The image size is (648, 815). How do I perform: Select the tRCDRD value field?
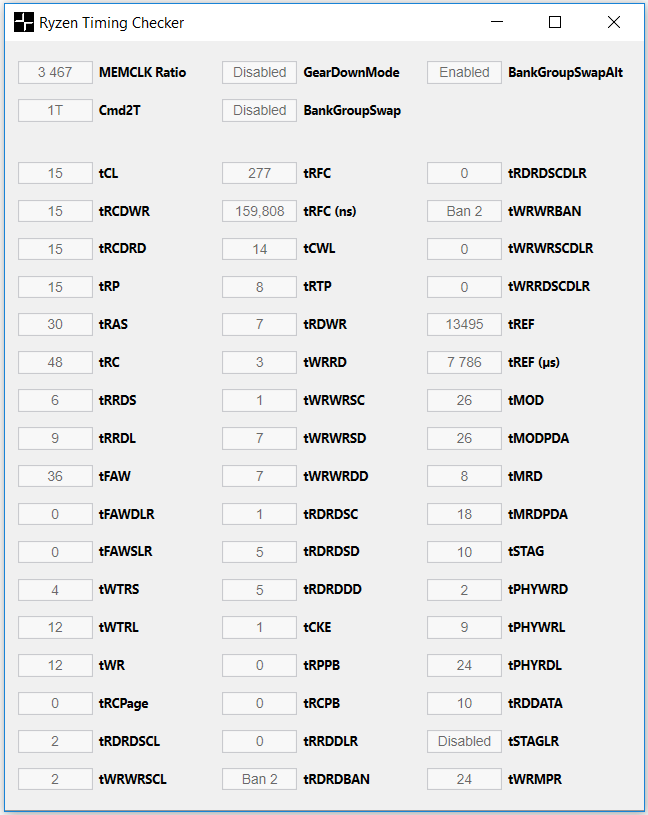point(56,249)
